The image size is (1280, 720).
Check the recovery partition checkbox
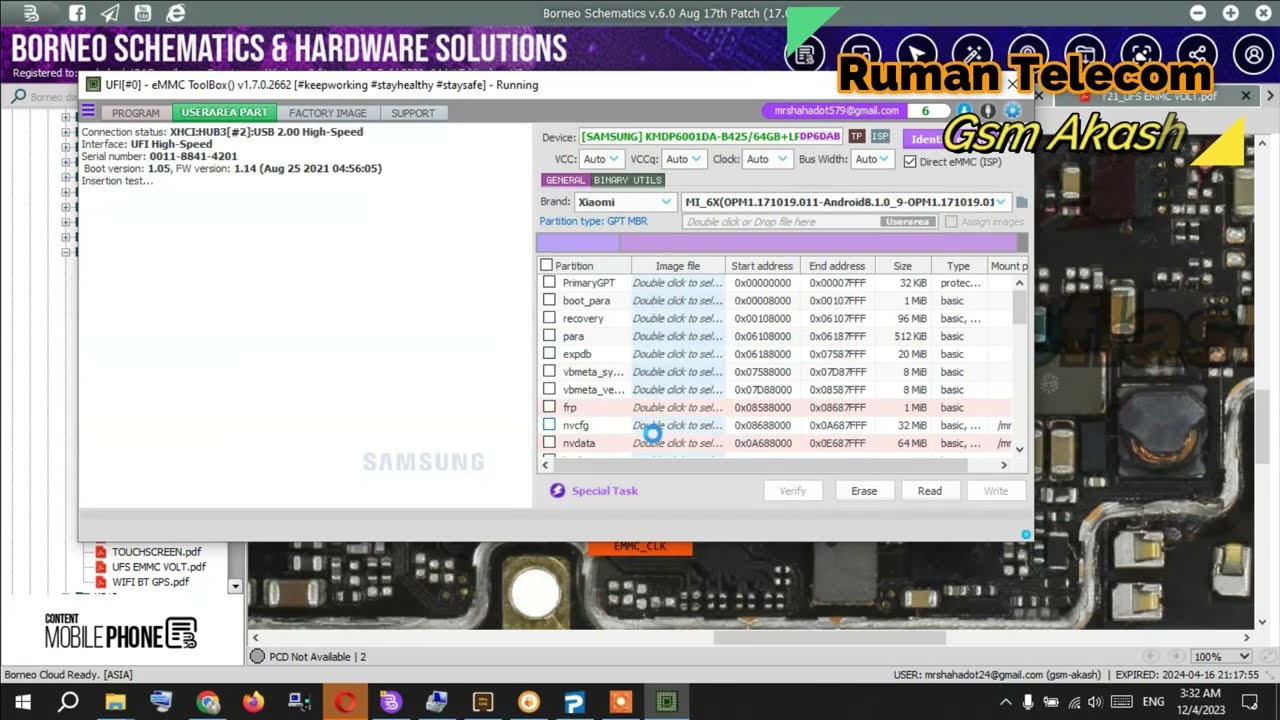click(549, 318)
